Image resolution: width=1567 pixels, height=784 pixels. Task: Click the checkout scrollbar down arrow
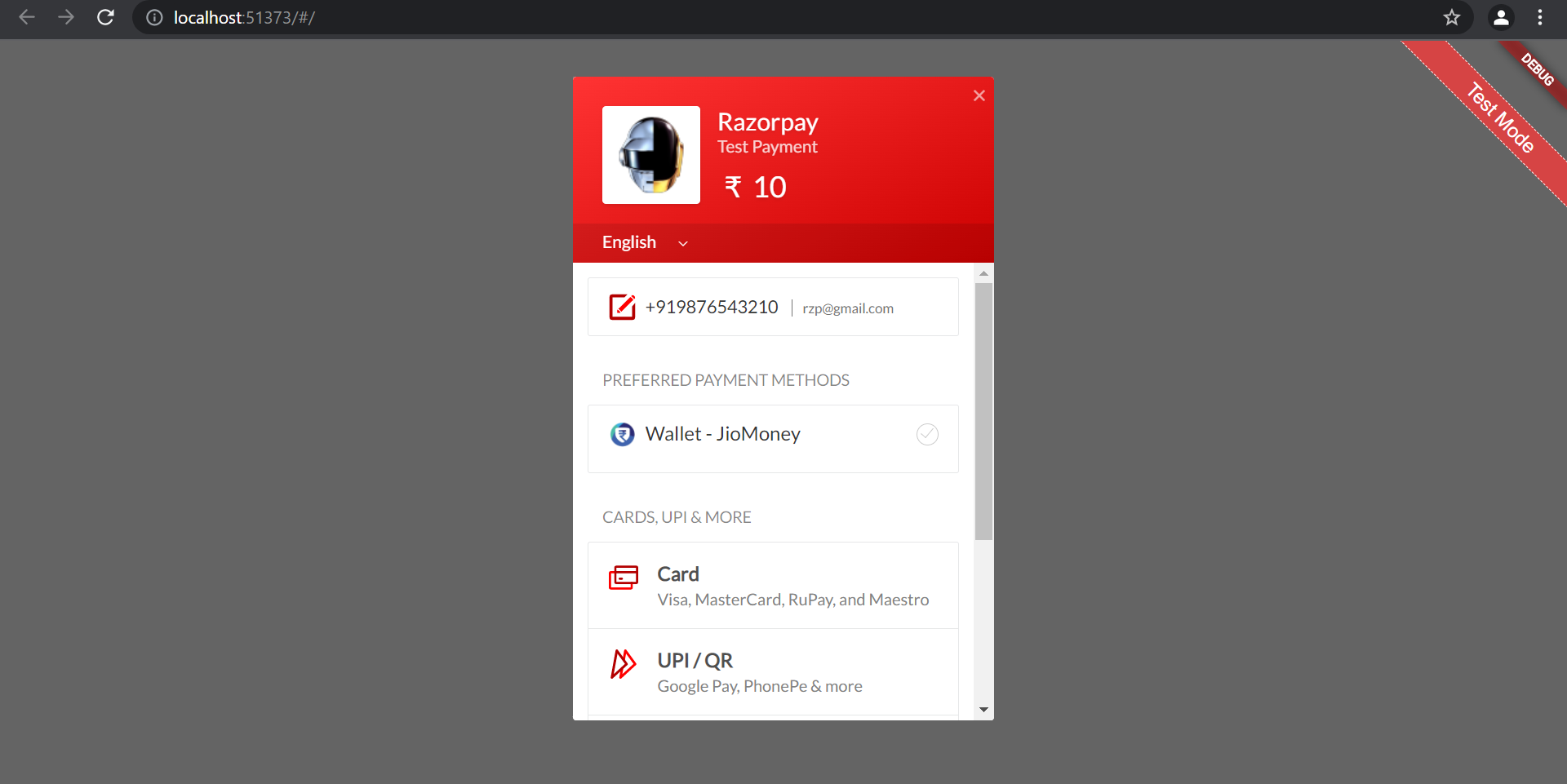click(984, 710)
